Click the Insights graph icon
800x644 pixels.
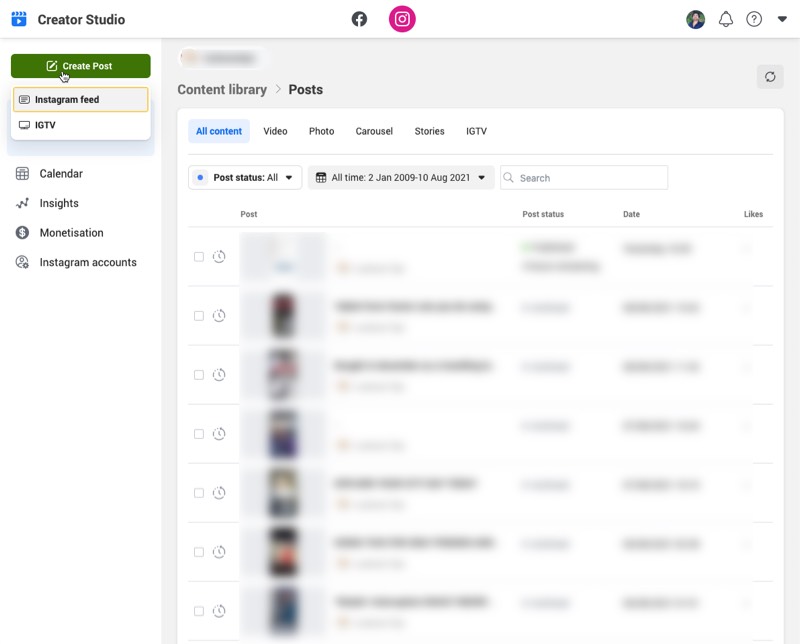(22, 203)
